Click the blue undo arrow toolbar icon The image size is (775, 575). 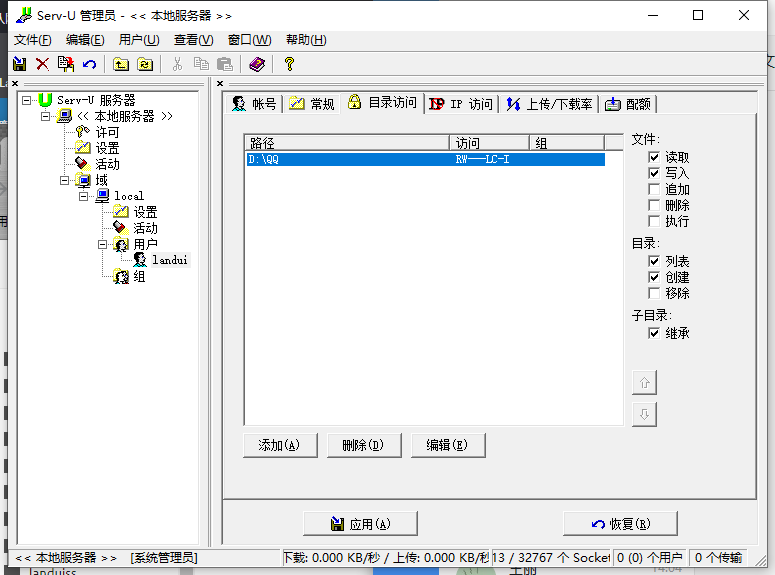coord(89,64)
